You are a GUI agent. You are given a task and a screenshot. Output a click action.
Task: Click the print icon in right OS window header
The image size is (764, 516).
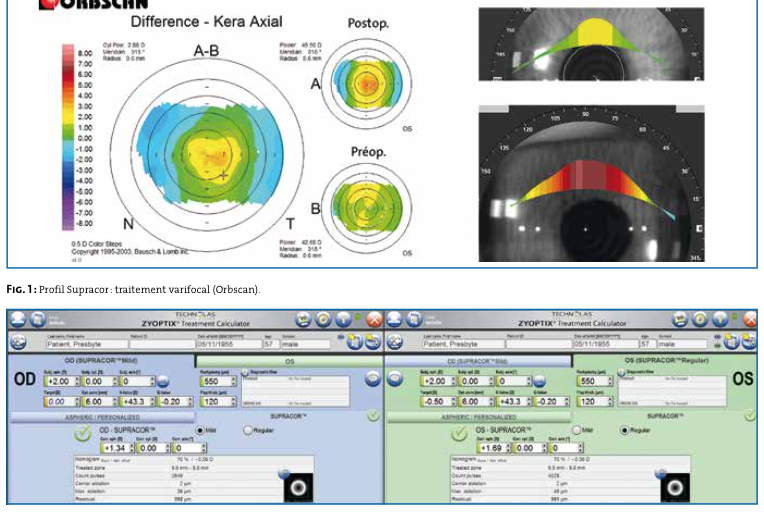click(x=681, y=320)
